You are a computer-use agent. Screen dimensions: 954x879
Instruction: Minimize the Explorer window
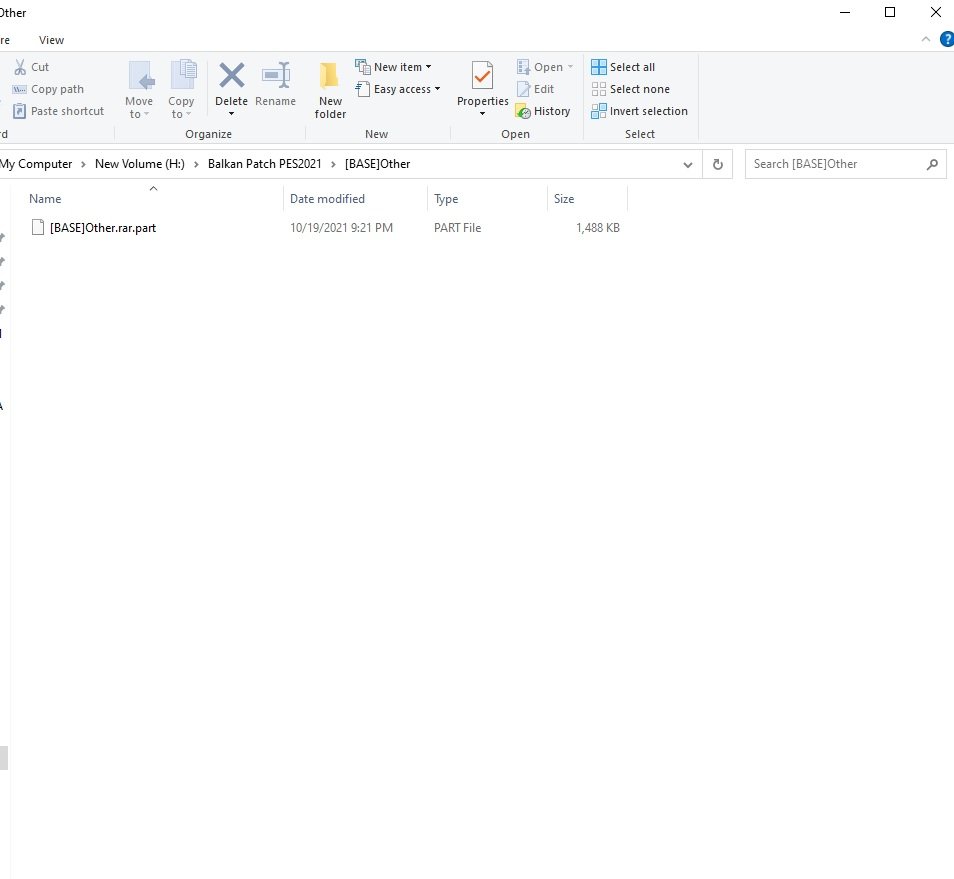844,12
